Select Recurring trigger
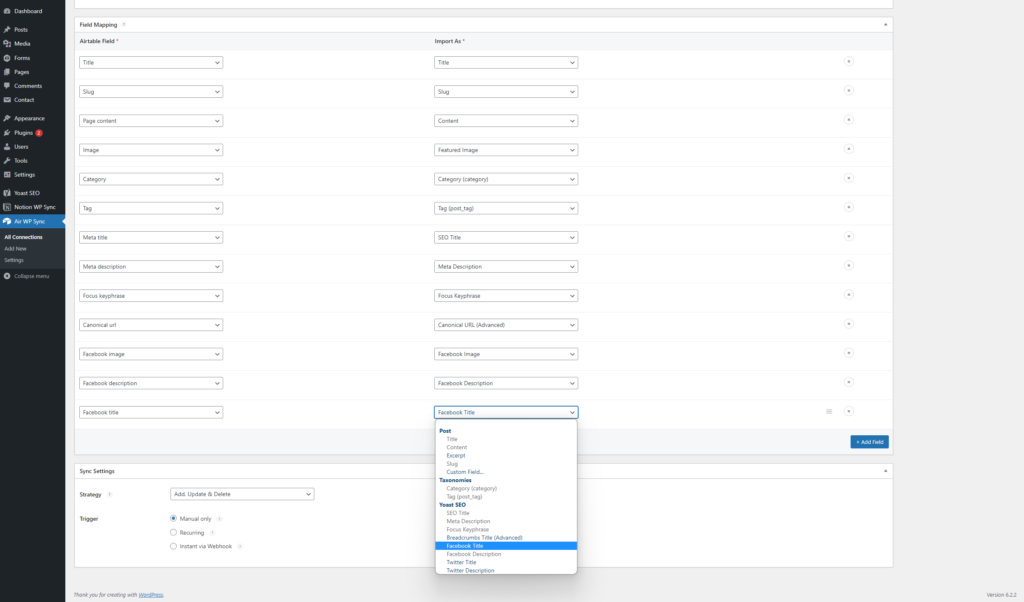Viewport: 1024px width, 602px height. pyautogui.click(x=173, y=532)
